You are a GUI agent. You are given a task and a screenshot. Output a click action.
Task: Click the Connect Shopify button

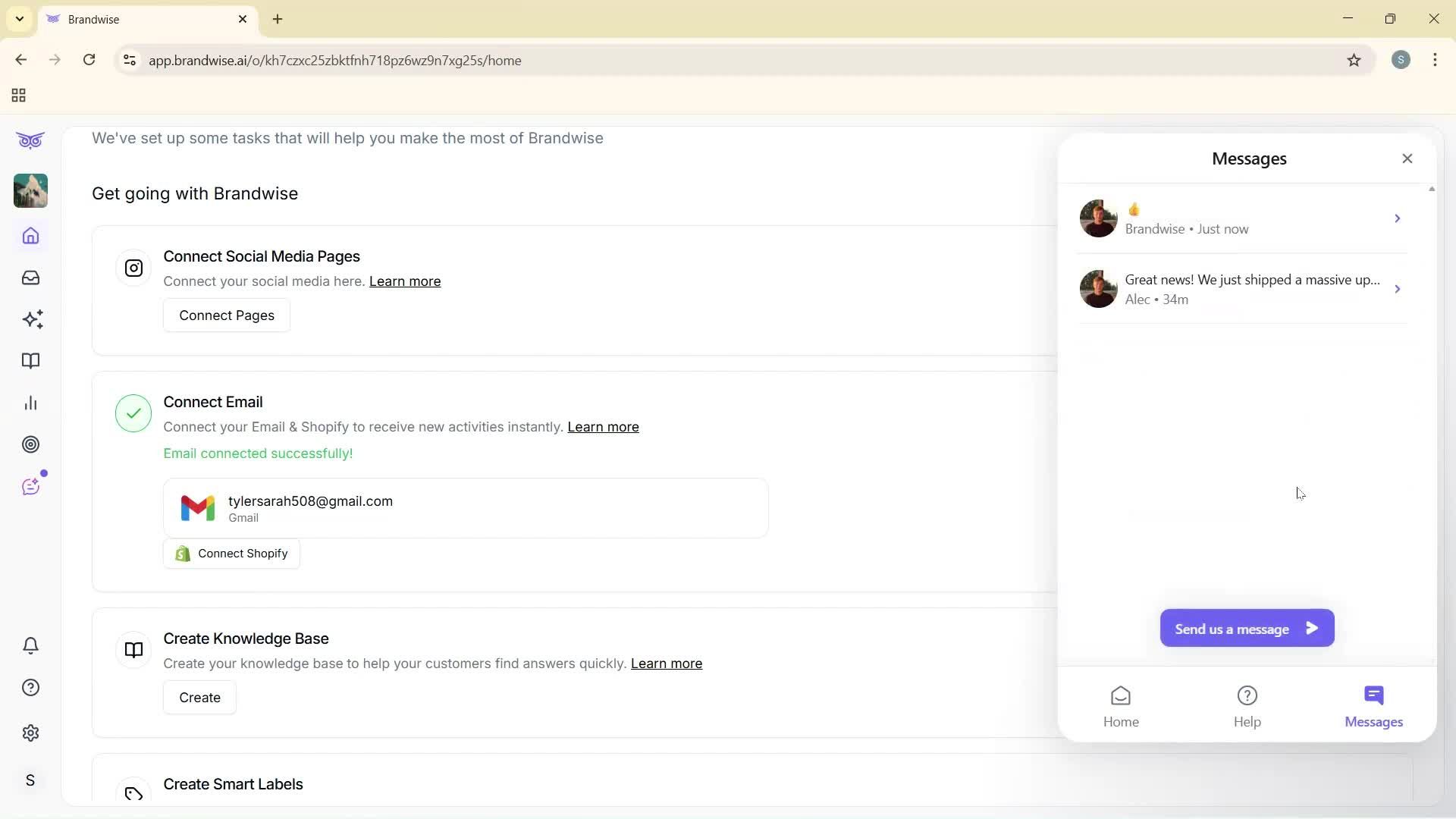coord(231,553)
